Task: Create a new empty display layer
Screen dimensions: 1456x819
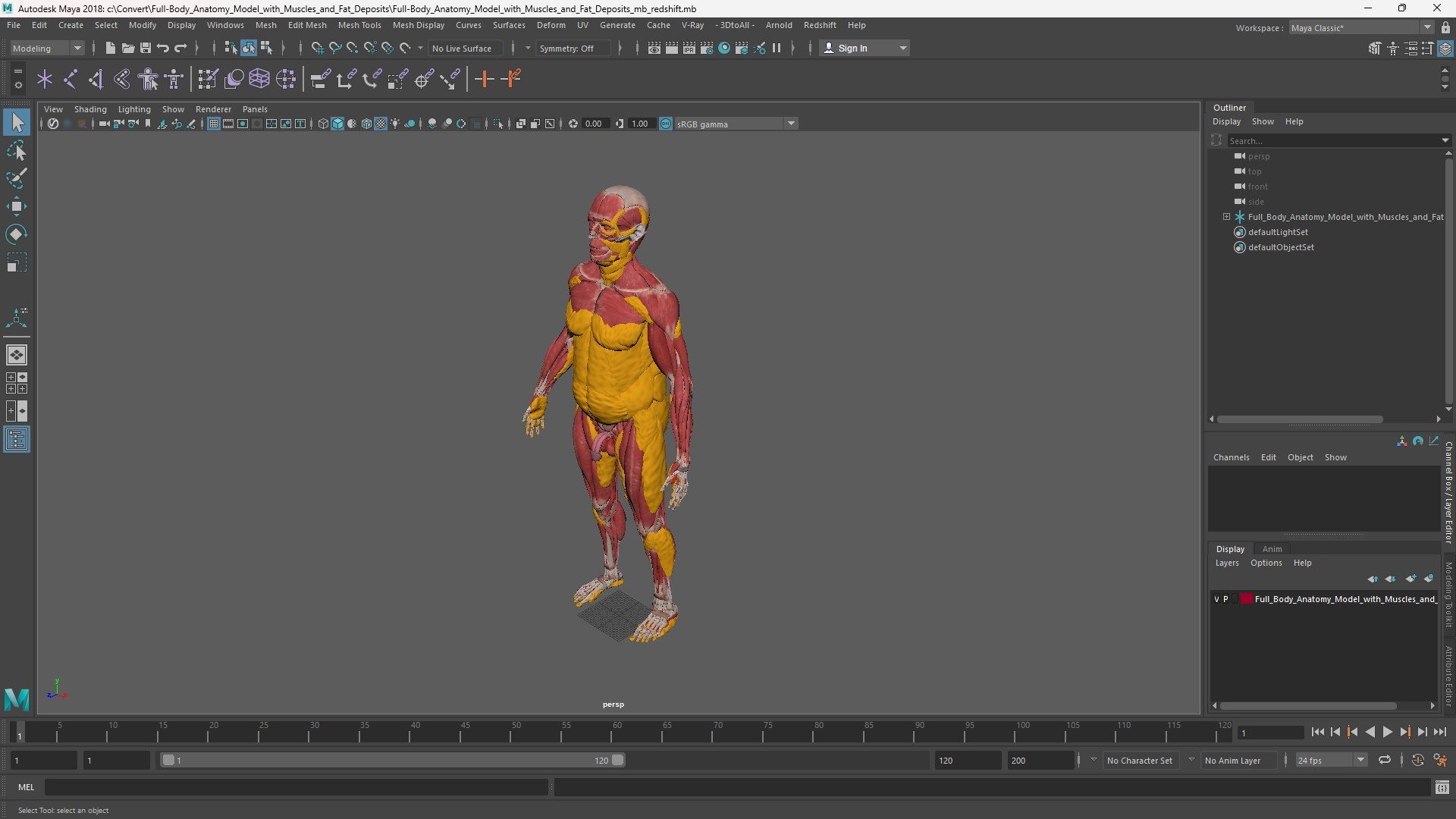Action: (x=1410, y=579)
